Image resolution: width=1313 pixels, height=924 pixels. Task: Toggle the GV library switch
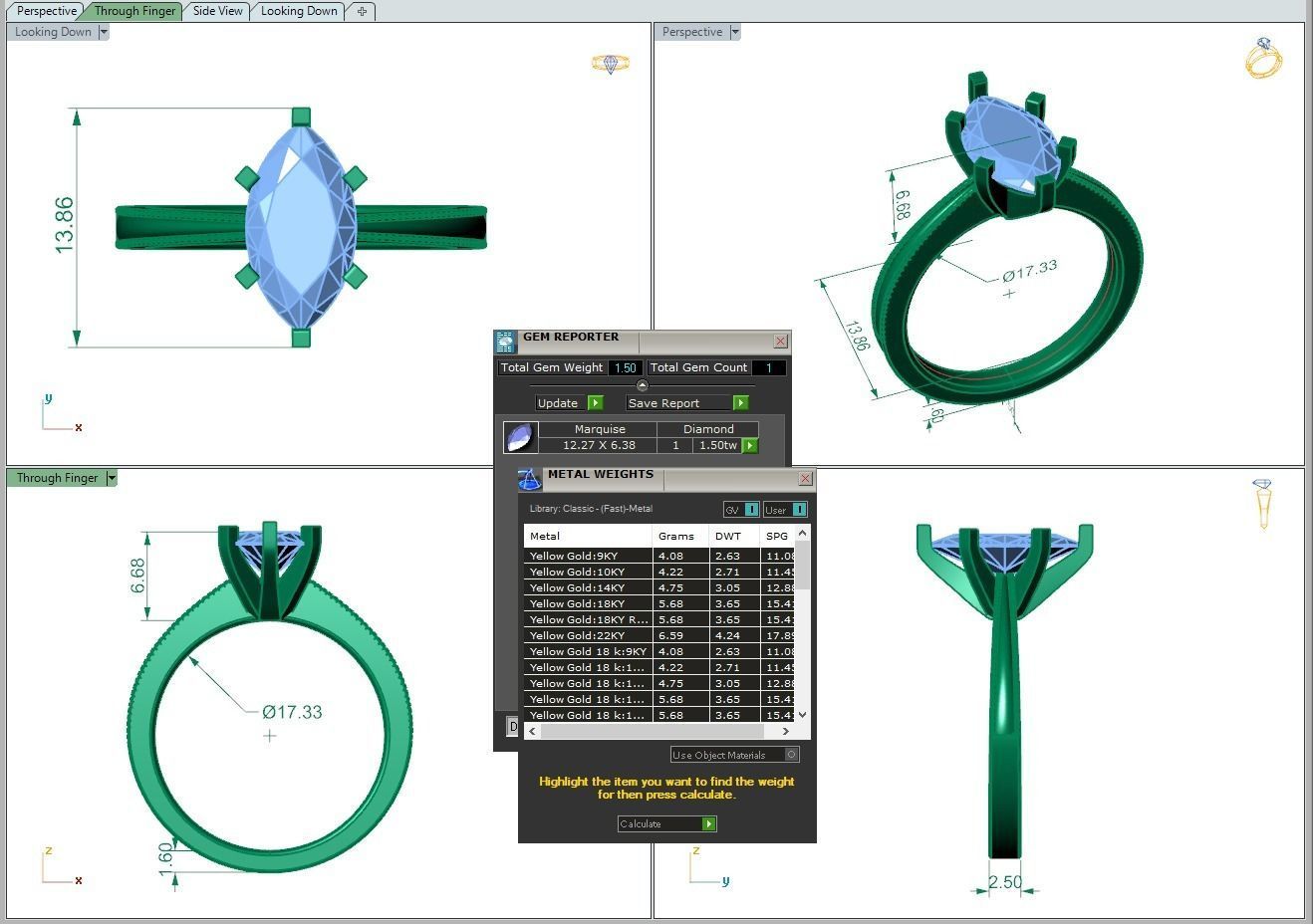point(741,510)
